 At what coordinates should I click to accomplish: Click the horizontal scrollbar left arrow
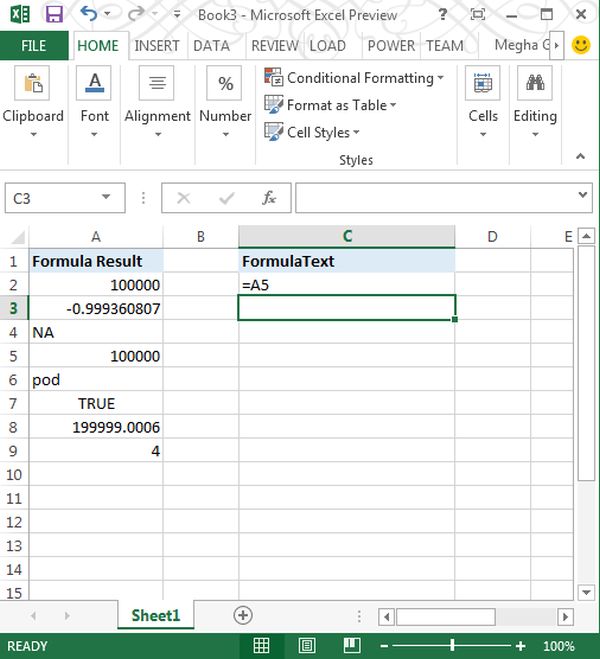(x=387, y=617)
